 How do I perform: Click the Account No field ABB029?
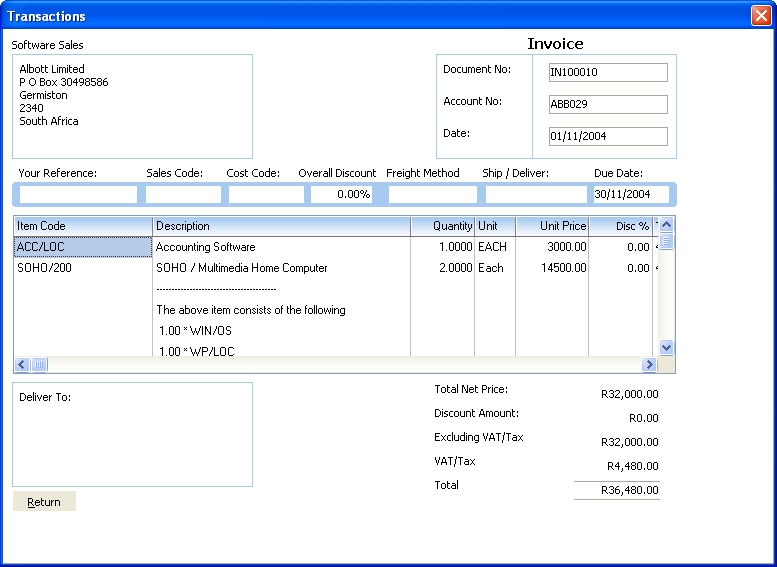608,105
